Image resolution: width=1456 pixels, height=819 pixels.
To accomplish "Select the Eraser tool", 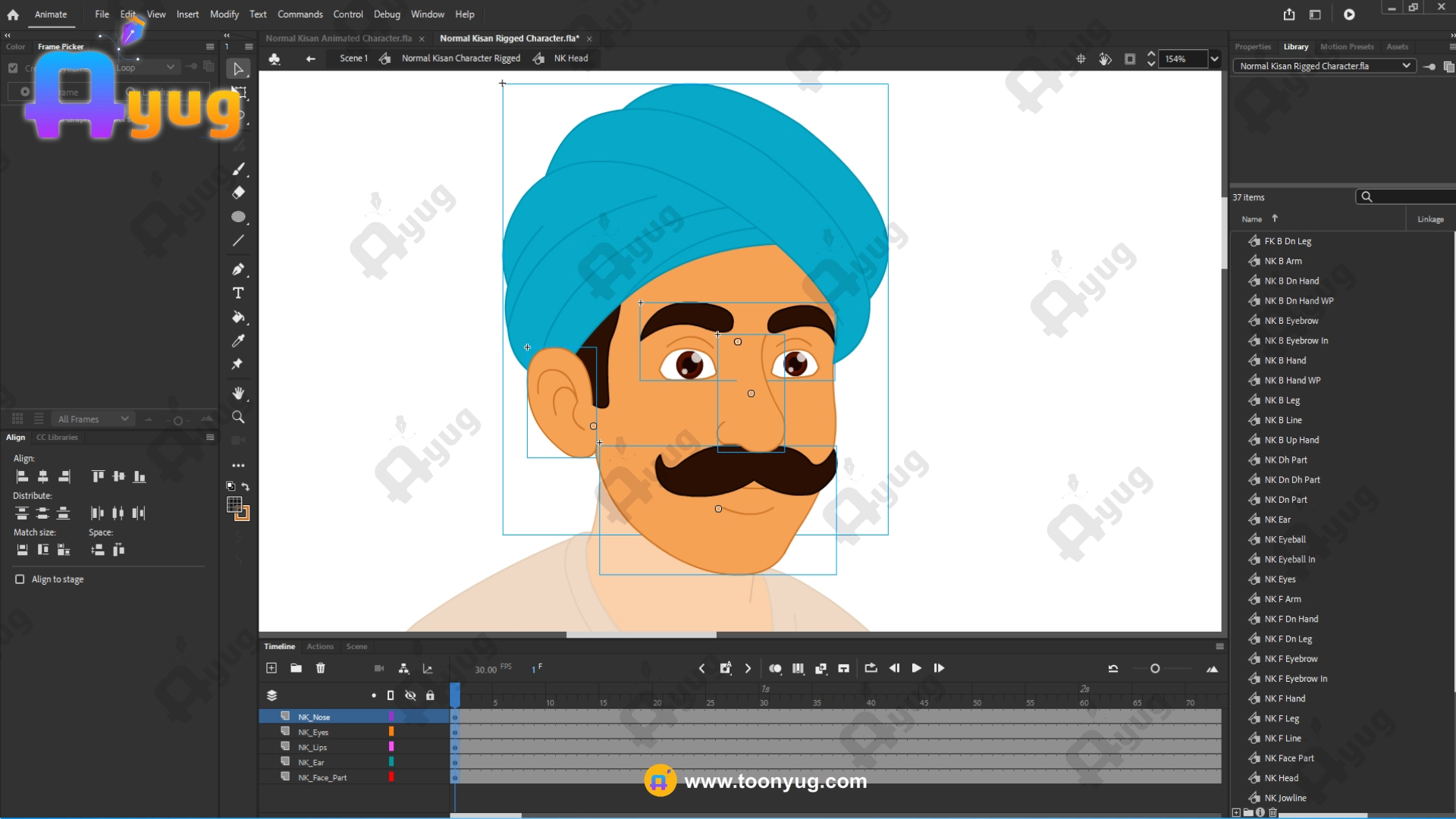I will click(238, 193).
